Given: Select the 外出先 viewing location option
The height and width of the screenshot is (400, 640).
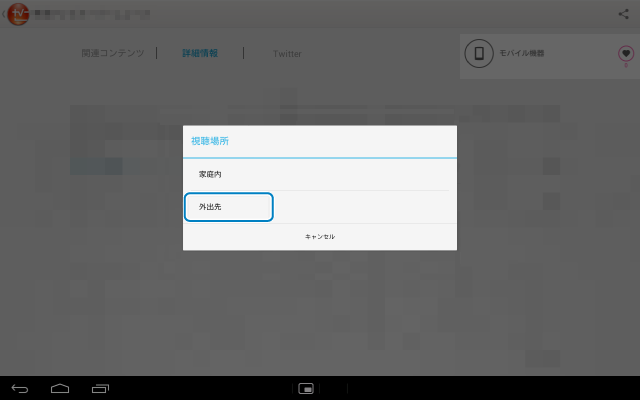Looking at the screenshot, I should pyautogui.click(x=228, y=207).
